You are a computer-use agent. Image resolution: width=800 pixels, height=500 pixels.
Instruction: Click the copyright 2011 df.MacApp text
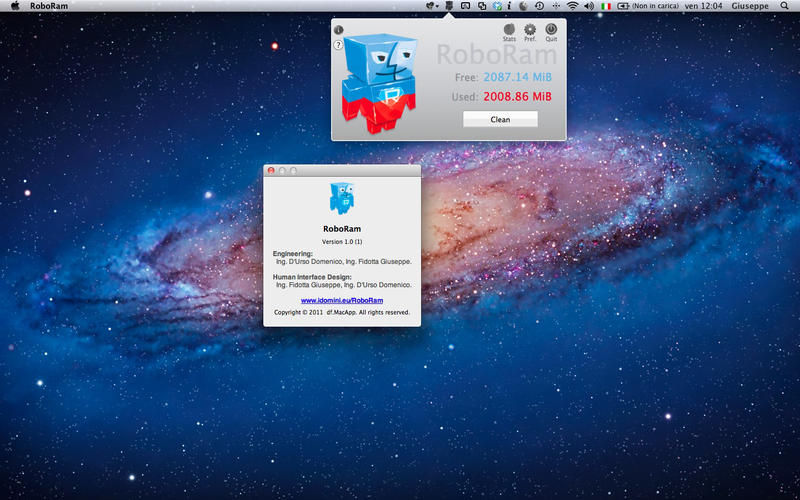(x=342, y=312)
